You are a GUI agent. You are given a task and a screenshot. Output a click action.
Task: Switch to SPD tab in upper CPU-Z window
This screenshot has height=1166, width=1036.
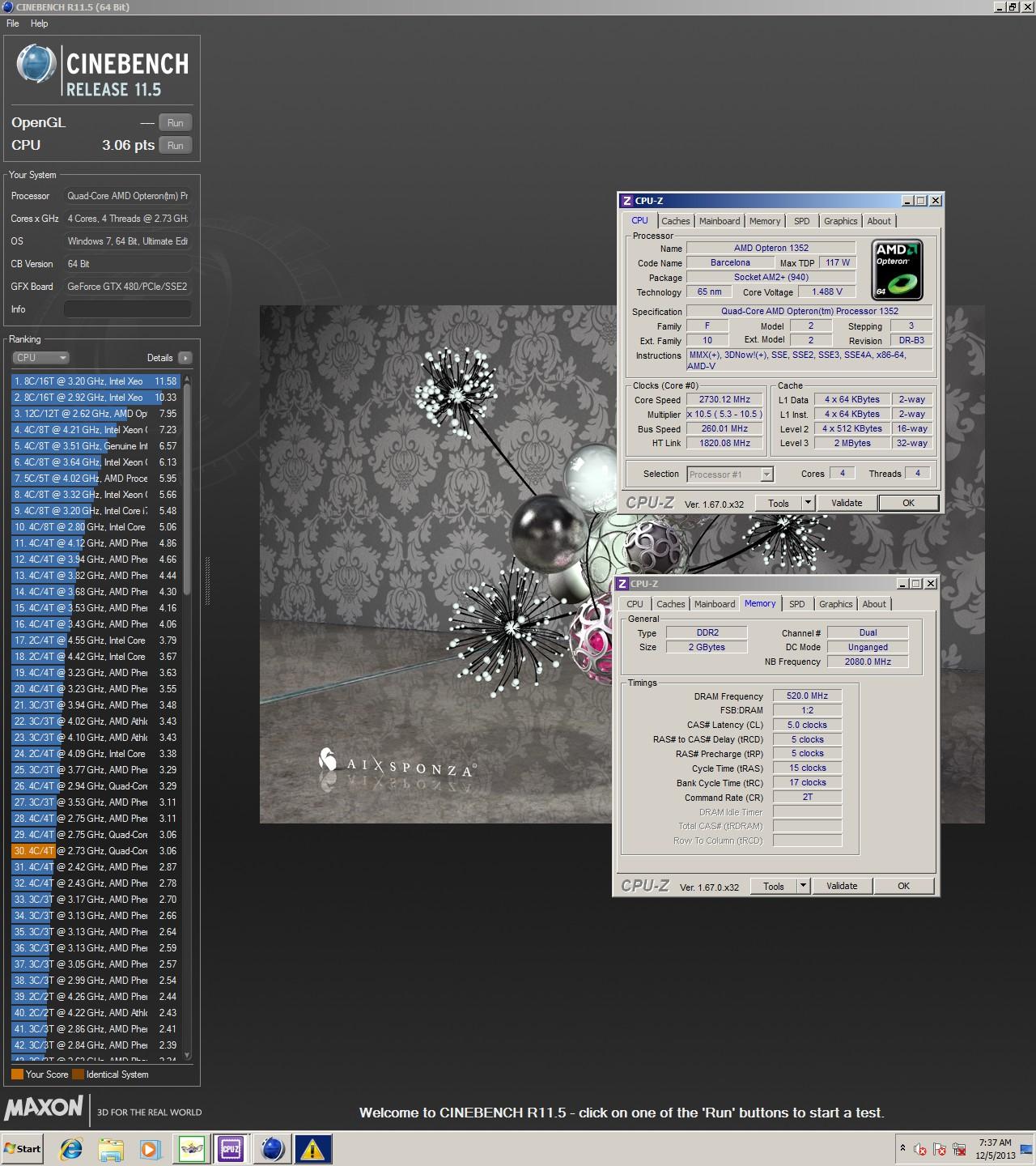(802, 221)
